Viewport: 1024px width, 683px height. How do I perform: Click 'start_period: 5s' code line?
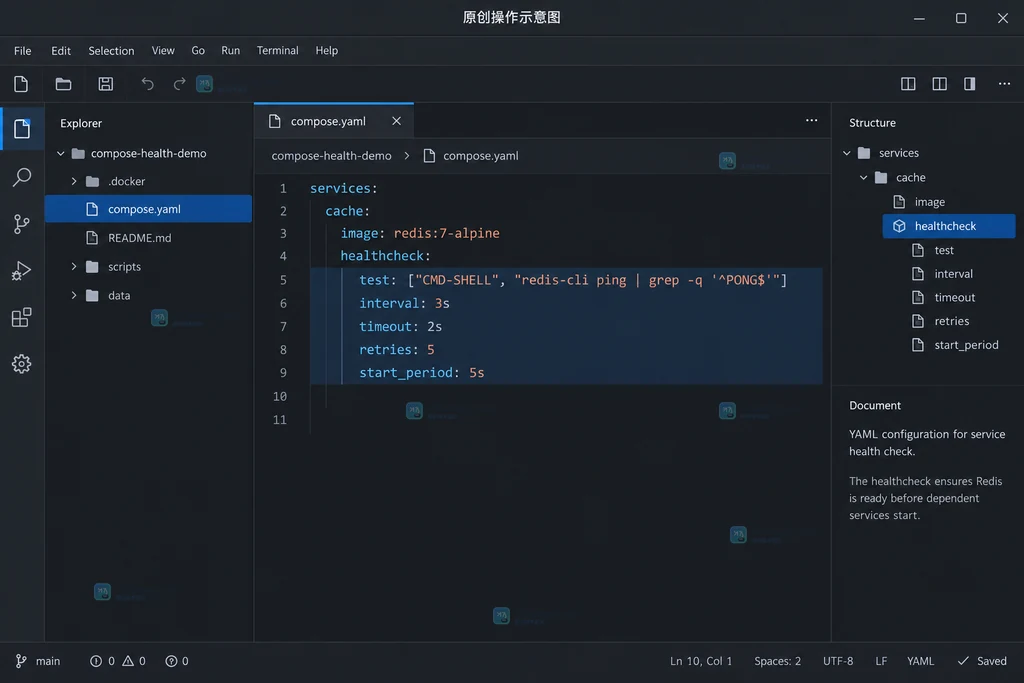pos(421,372)
